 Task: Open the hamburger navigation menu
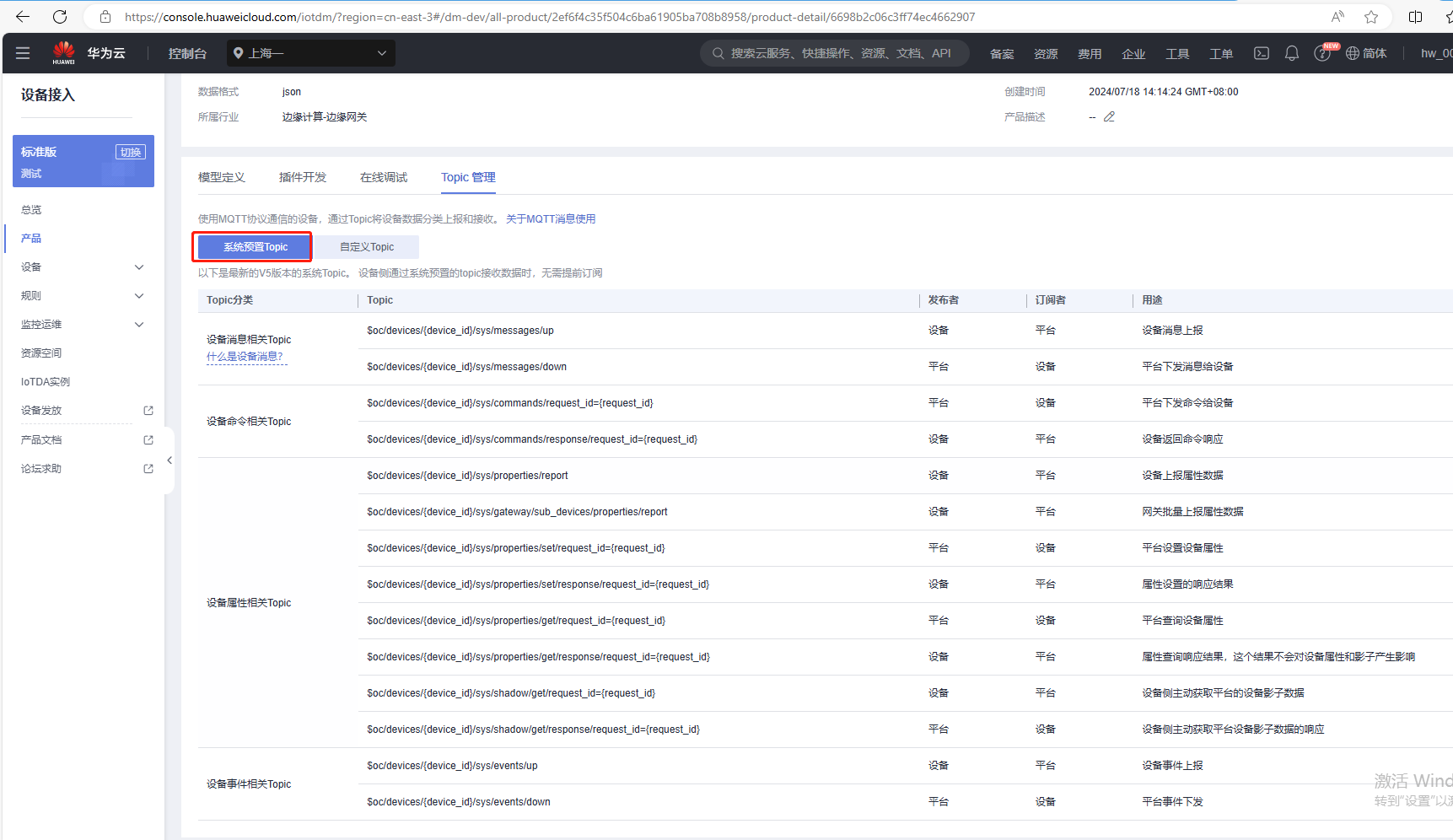point(23,53)
